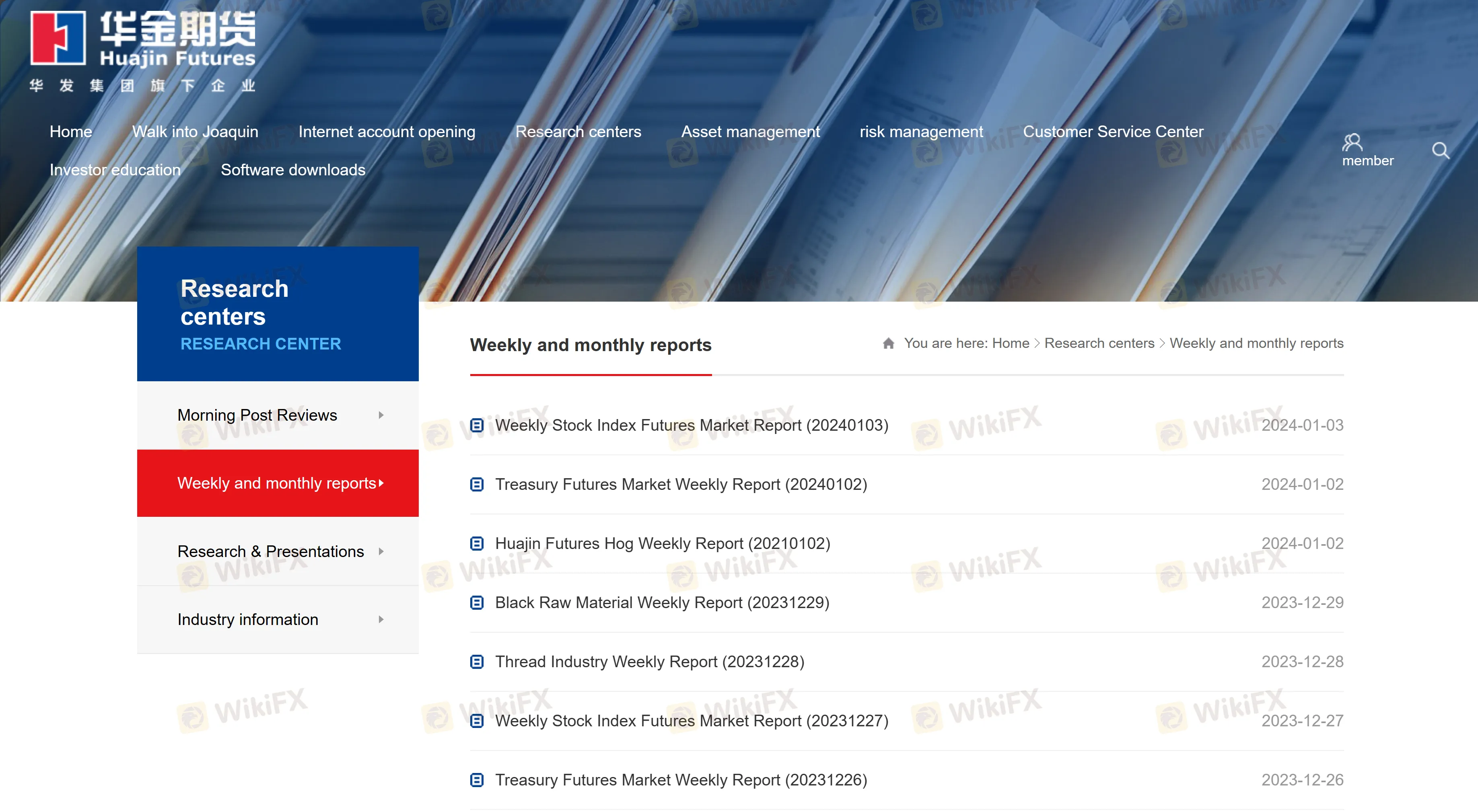Open Treasury Futures Market Weekly Report (20231226)
The width and height of the screenshot is (1478, 812).
click(x=681, y=779)
